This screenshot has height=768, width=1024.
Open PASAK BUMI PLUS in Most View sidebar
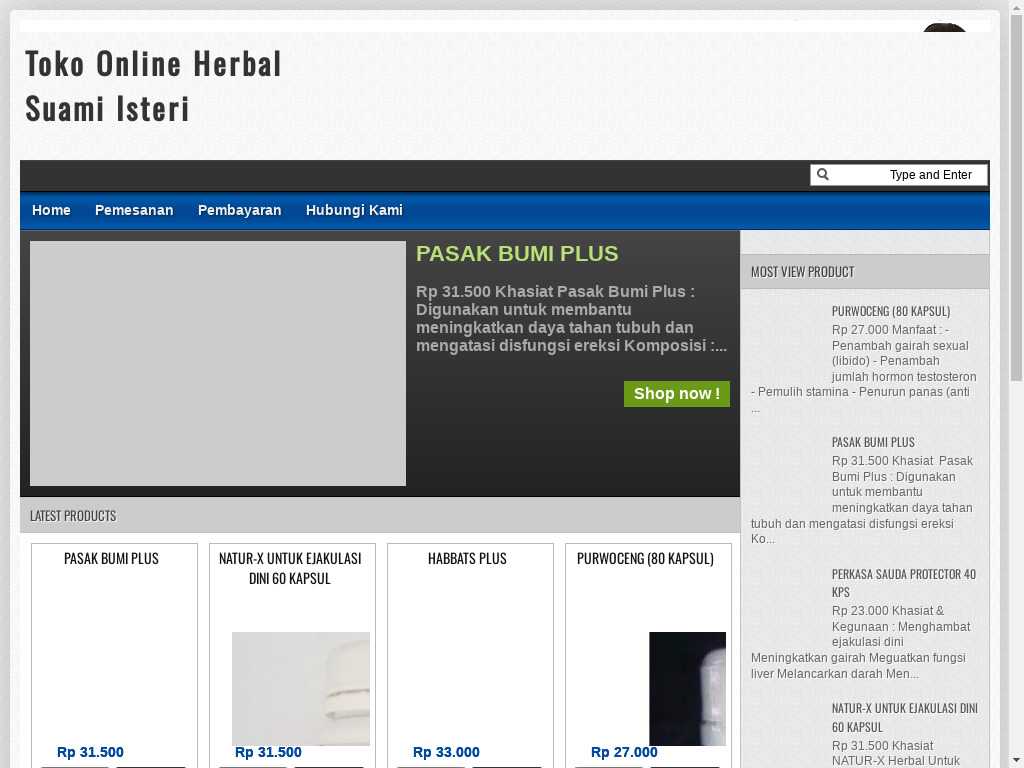point(873,442)
